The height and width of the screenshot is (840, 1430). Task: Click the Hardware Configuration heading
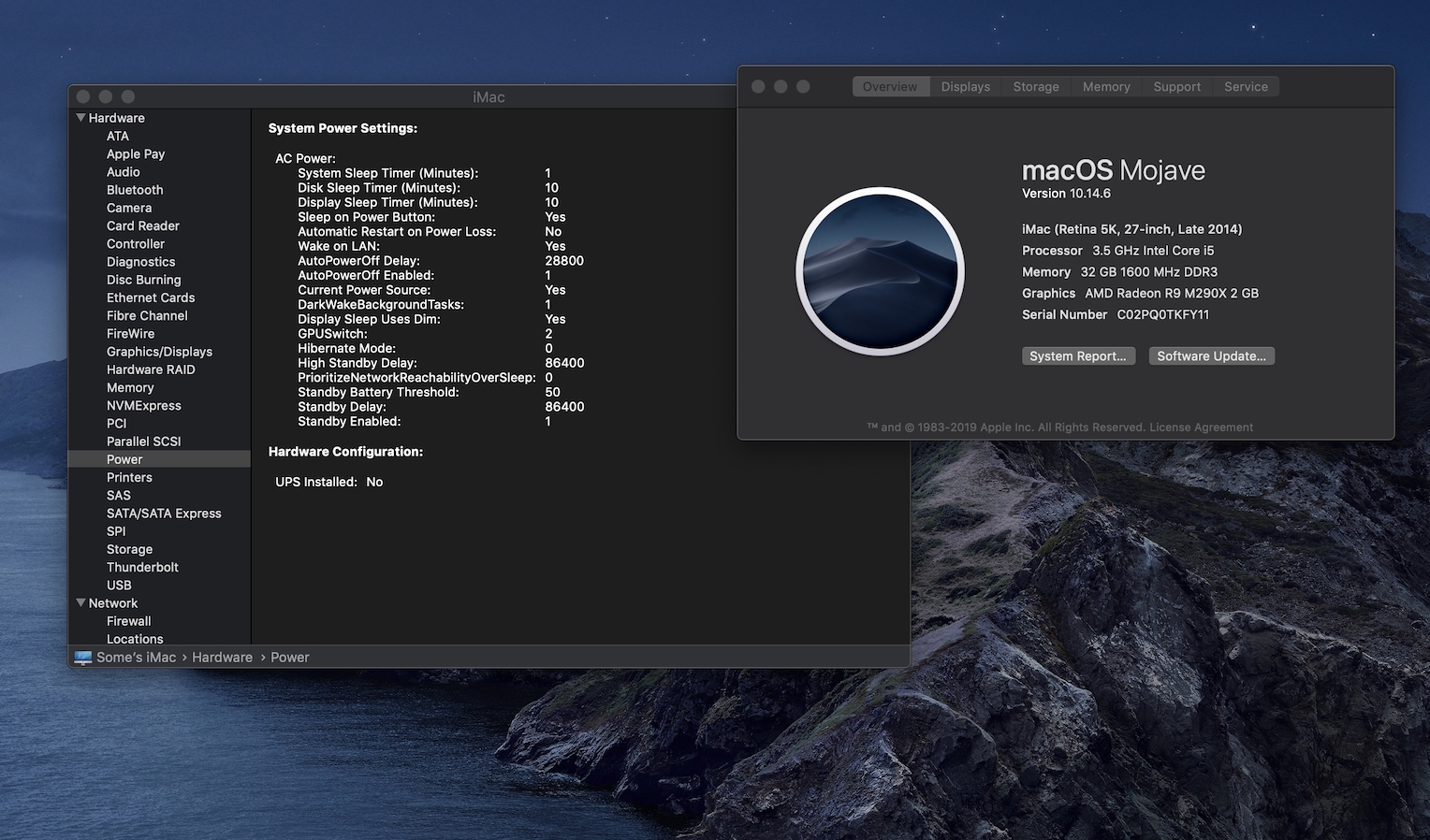pos(345,452)
